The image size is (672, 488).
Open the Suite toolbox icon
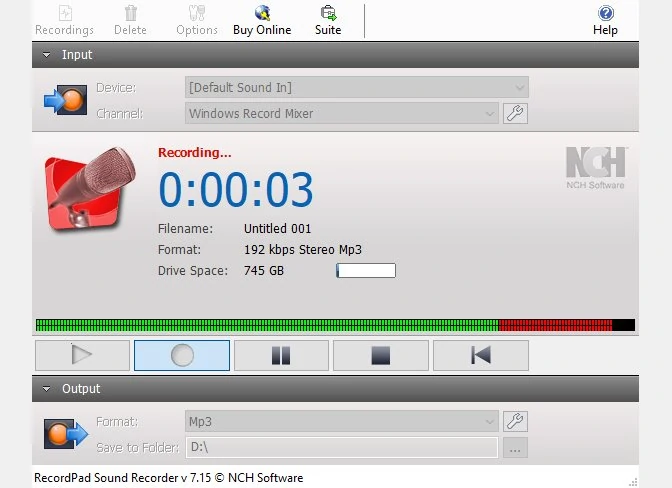pyautogui.click(x=328, y=13)
